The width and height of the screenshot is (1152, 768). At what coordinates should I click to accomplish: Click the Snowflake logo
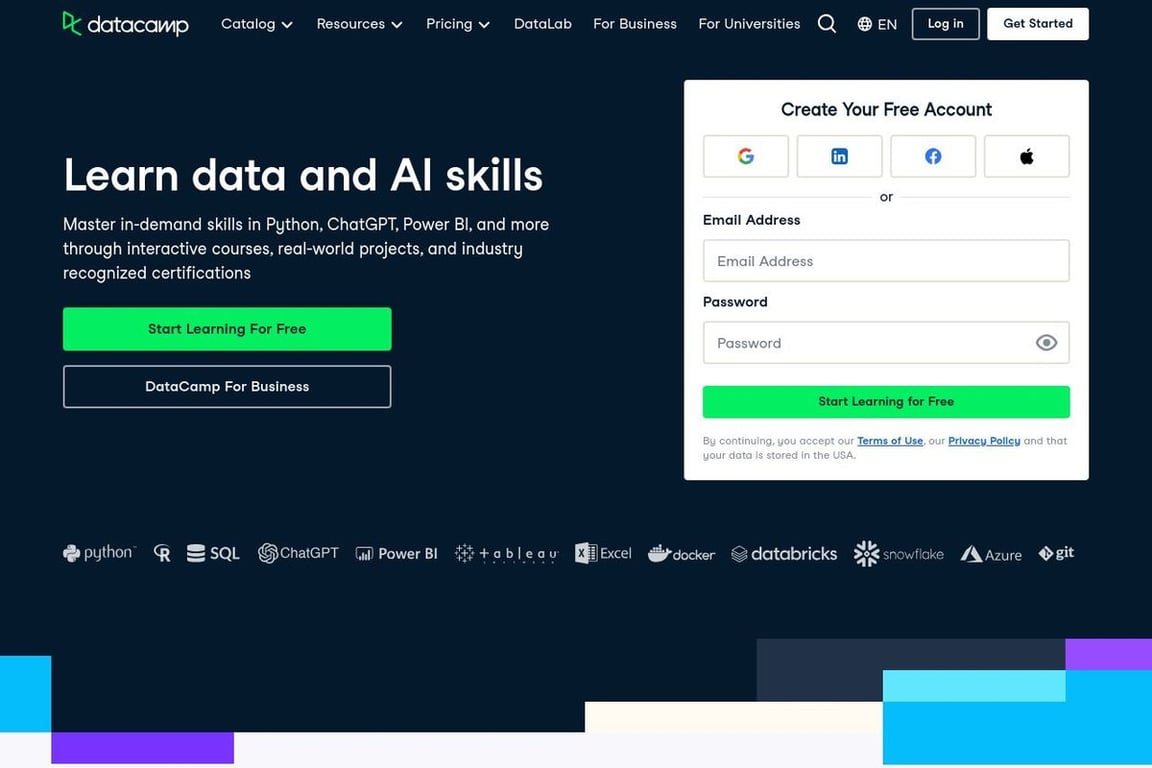(x=899, y=553)
